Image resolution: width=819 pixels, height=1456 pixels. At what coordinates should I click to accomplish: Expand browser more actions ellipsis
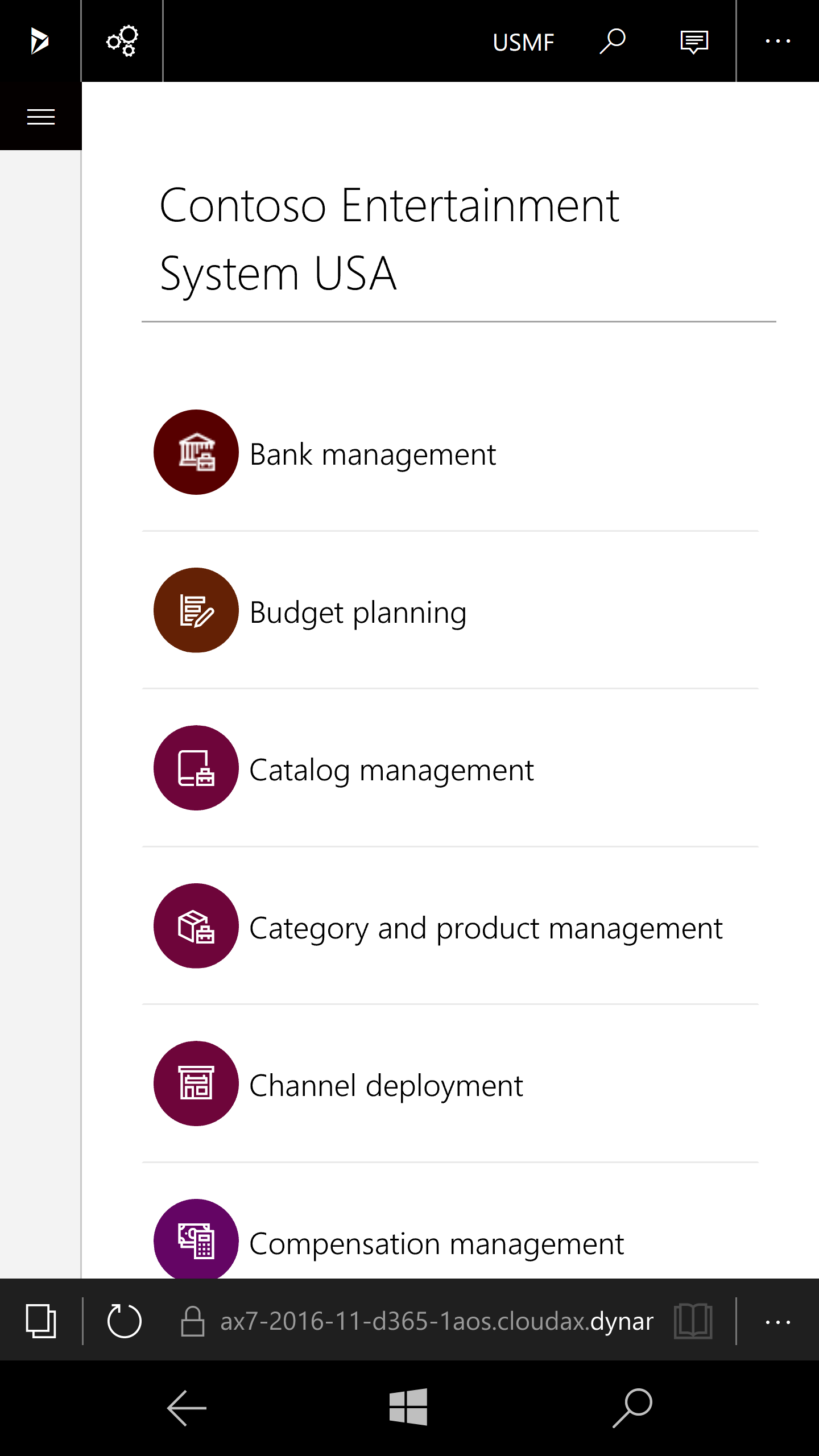777,1322
